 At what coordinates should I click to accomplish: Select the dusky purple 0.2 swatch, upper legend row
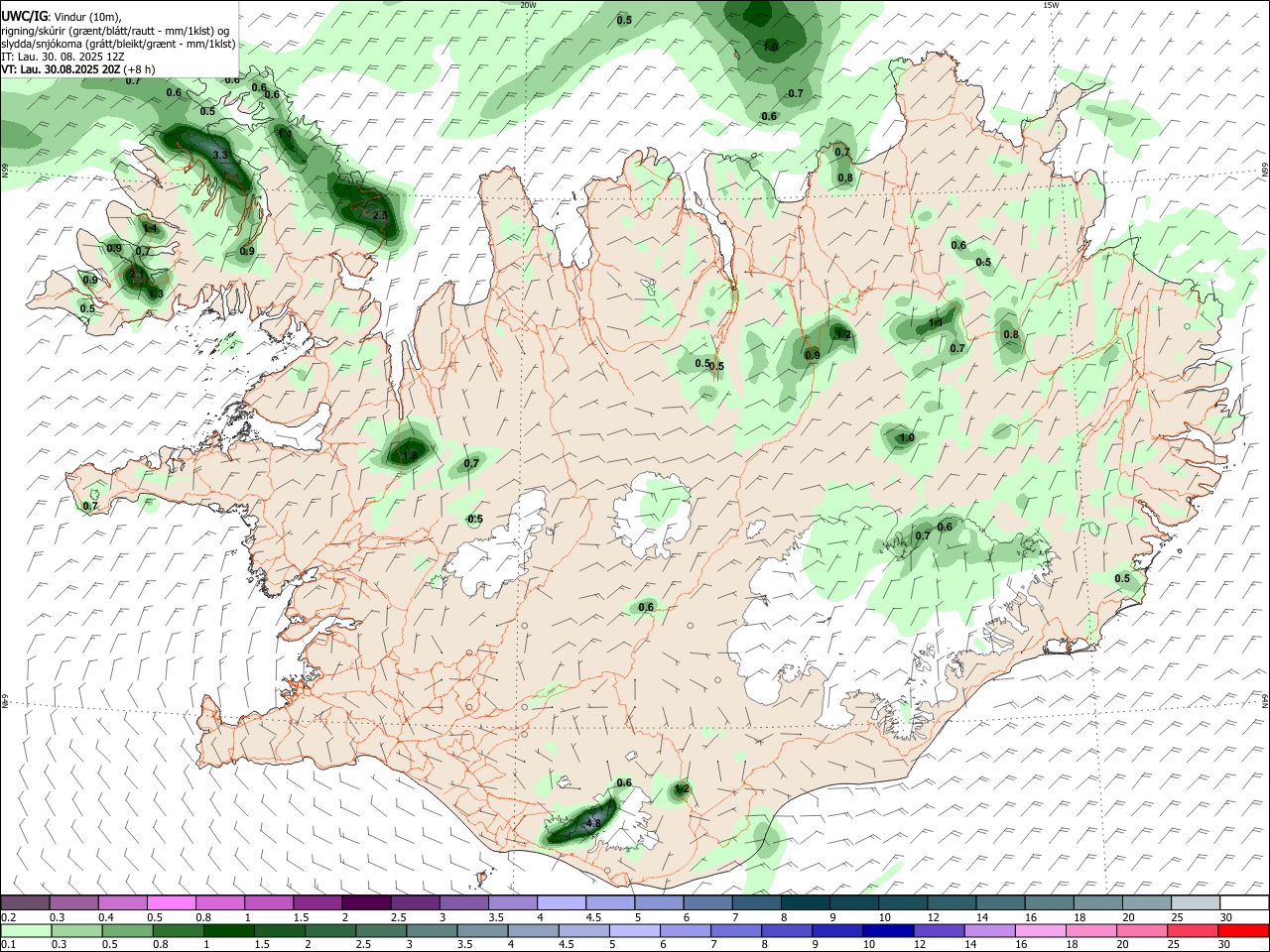click(x=25, y=903)
